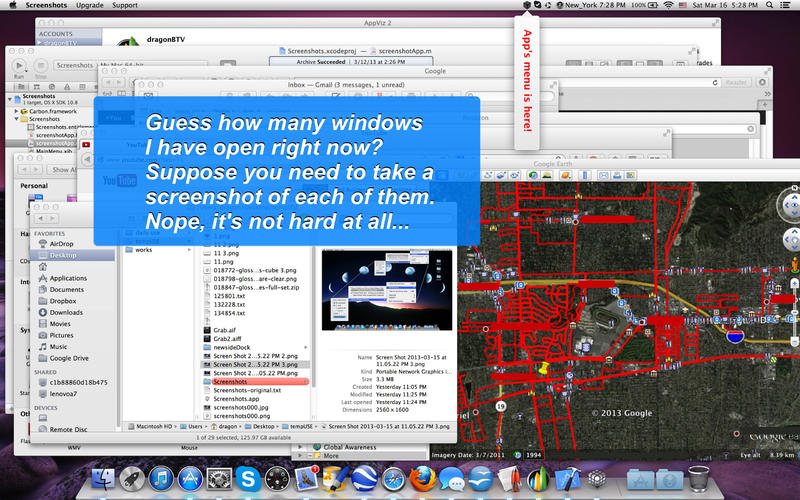Viewport: 800px width, 500px height.
Task: Click the sunlight toolbar icon in Google Earth
Action: coord(546,176)
